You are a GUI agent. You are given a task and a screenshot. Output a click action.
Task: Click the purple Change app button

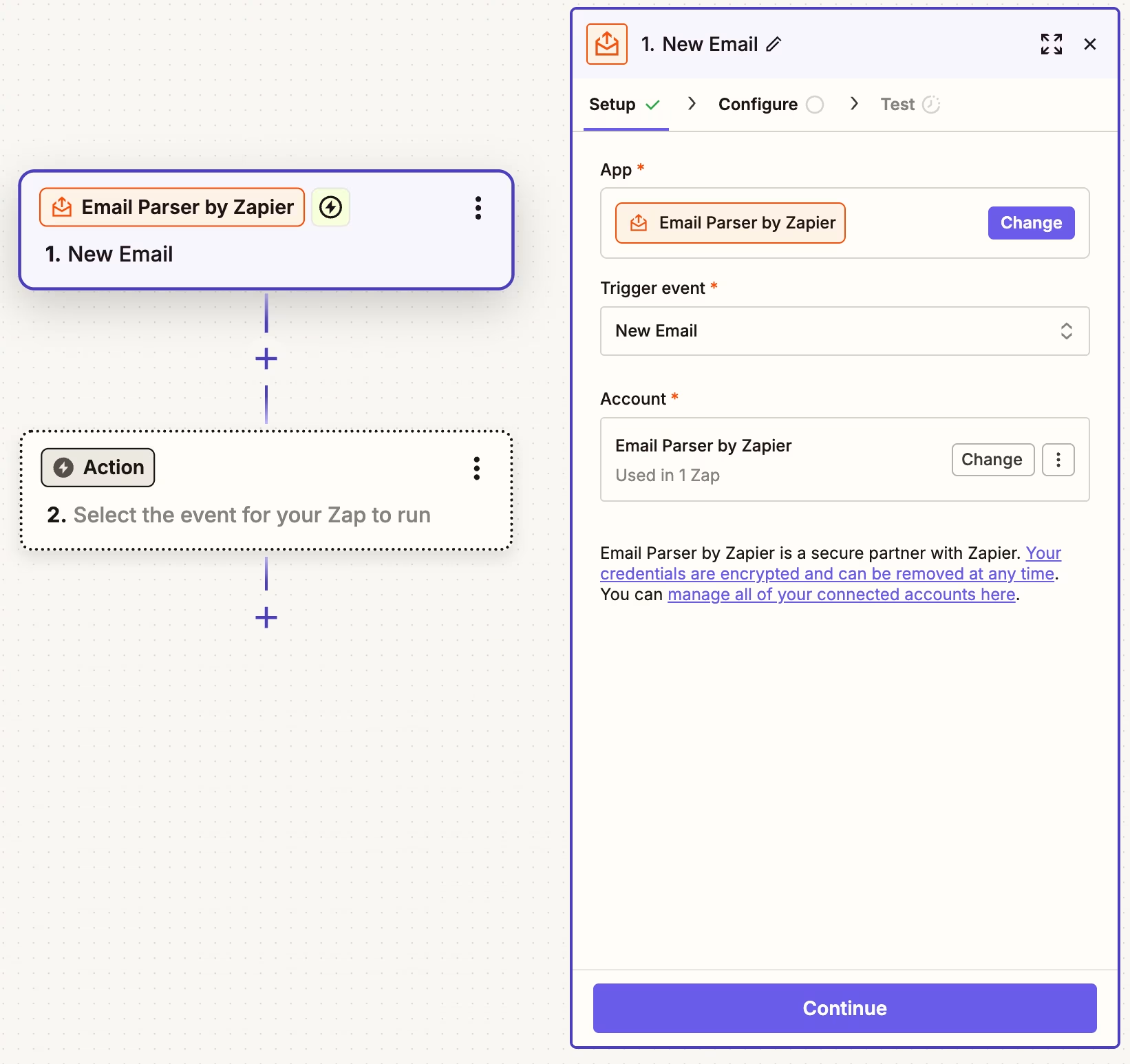tap(1031, 223)
